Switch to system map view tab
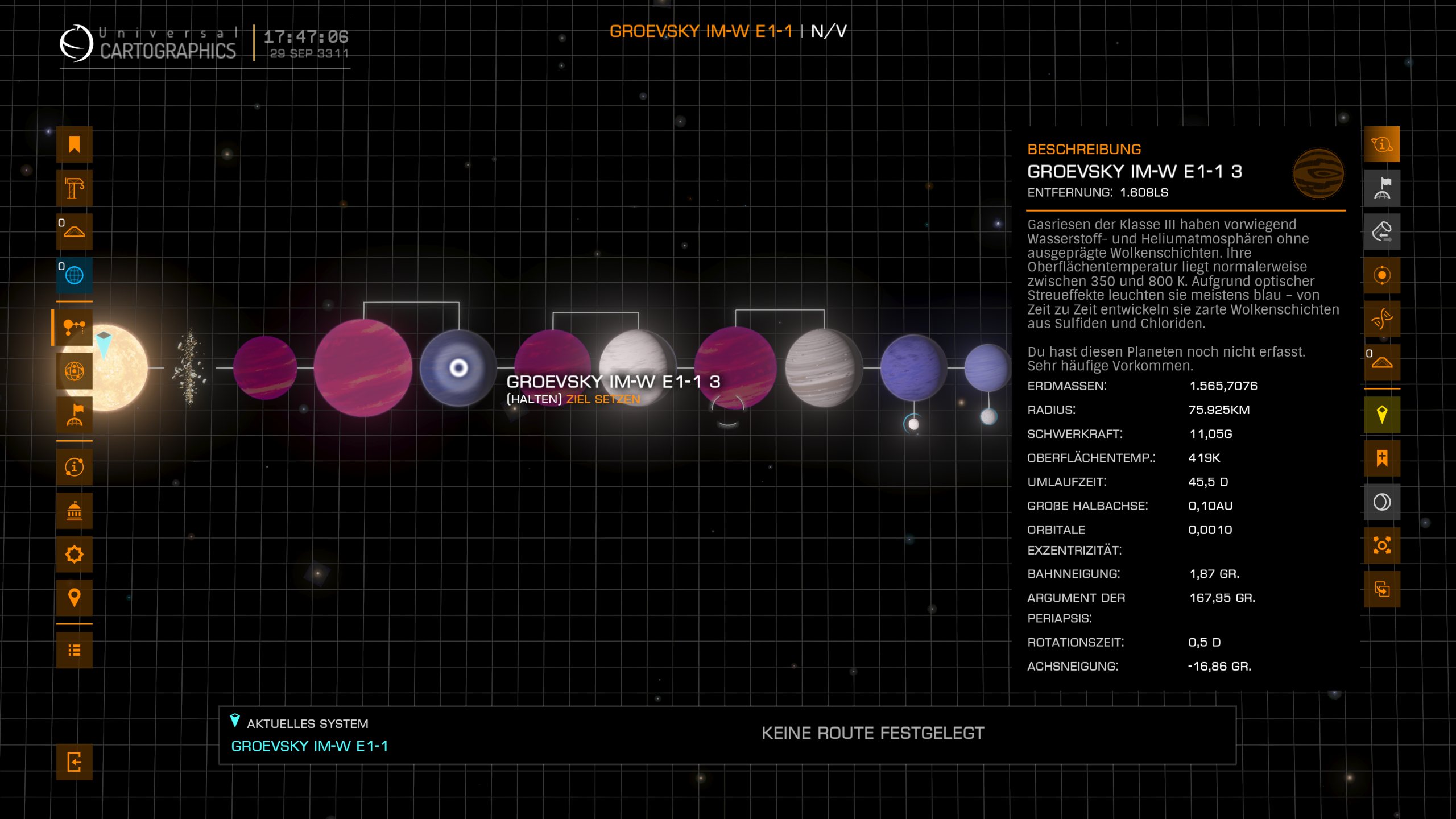The width and height of the screenshot is (1456, 819). coord(74,327)
